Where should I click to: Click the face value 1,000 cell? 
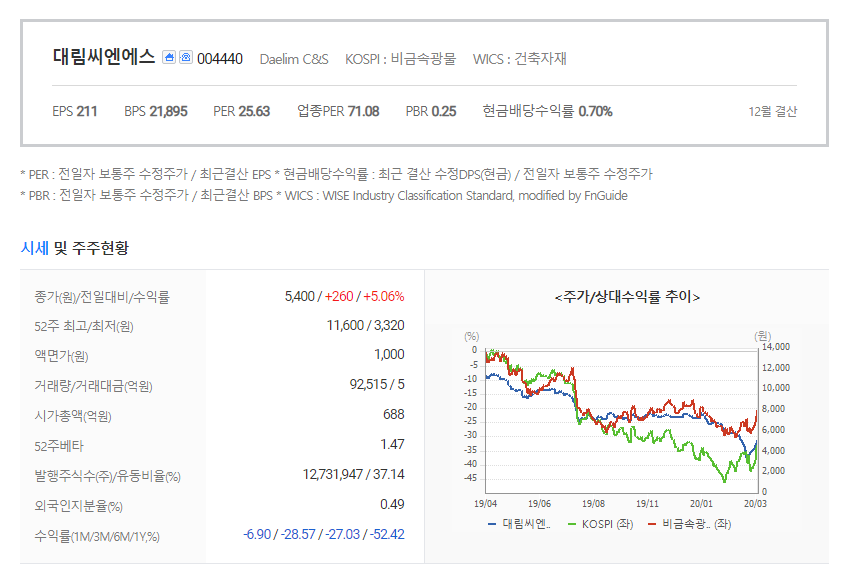click(389, 354)
